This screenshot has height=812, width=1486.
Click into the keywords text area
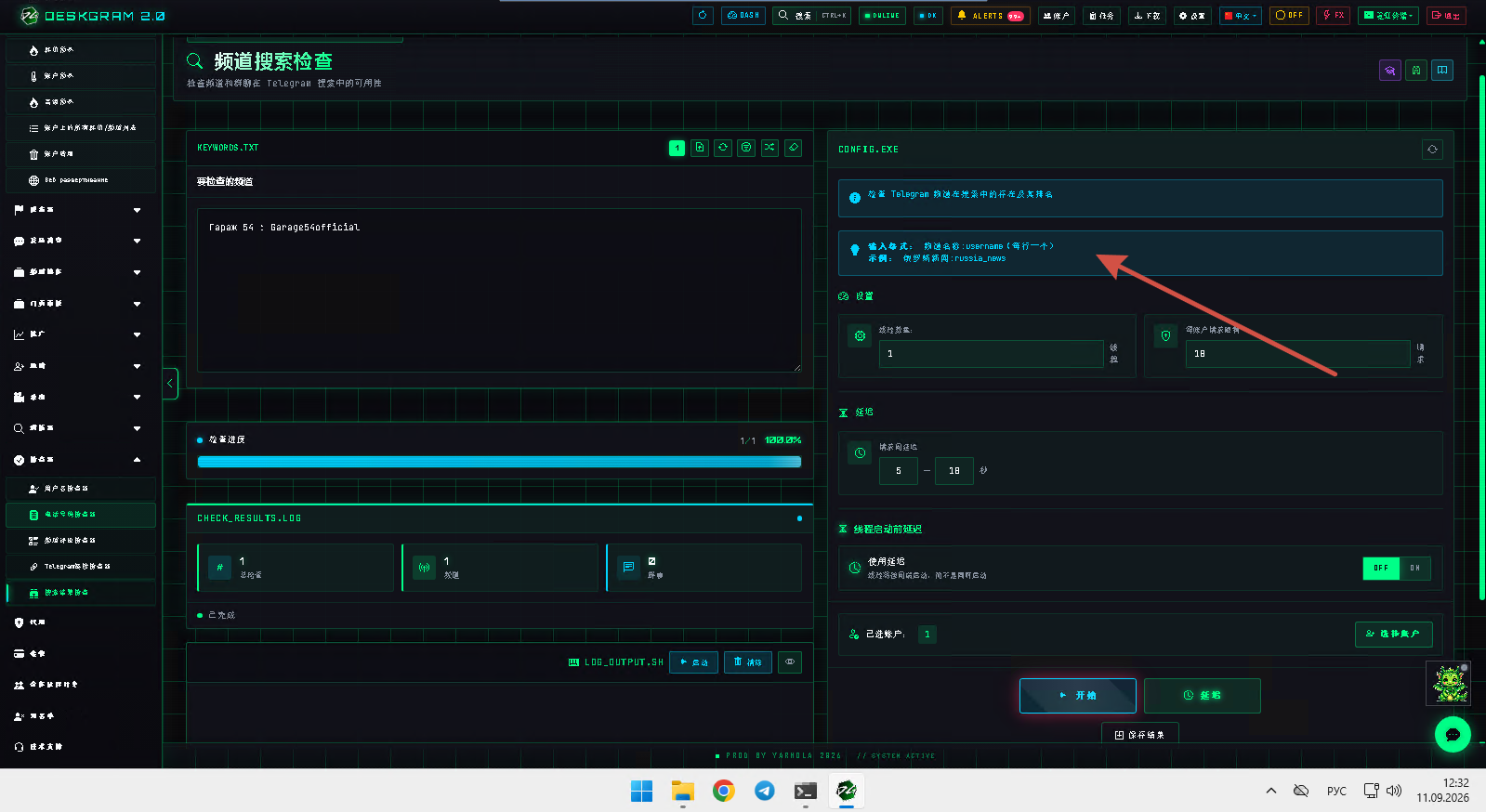pos(499,290)
